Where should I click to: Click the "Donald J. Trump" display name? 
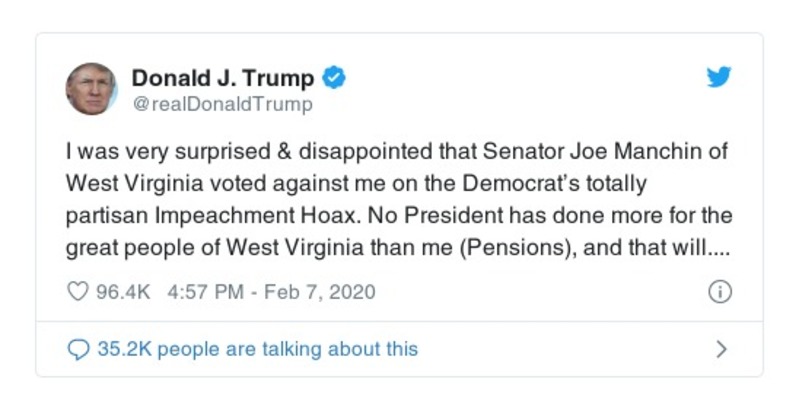click(x=223, y=78)
